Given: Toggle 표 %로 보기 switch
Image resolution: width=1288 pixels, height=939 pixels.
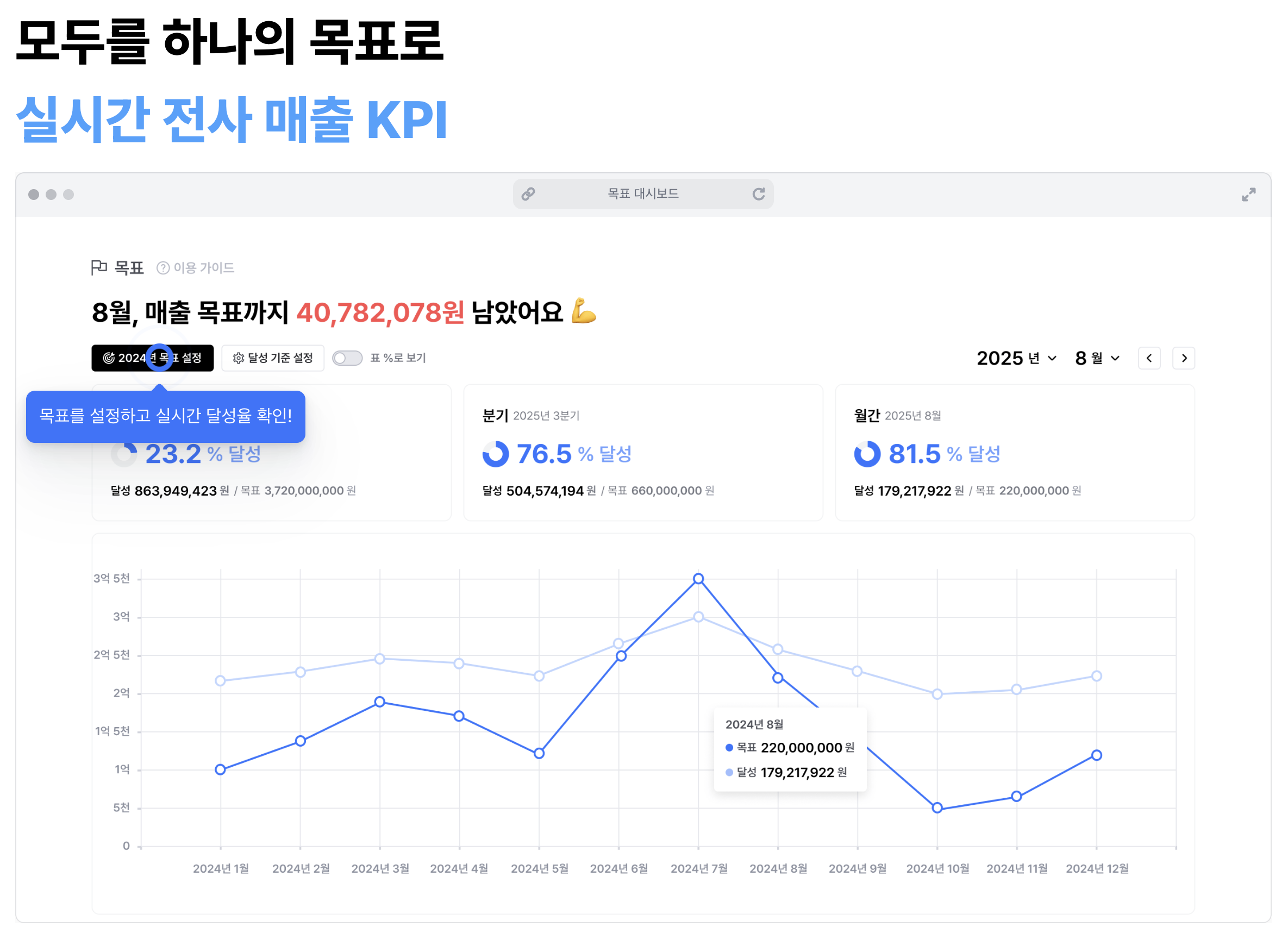Looking at the screenshot, I should [x=347, y=358].
